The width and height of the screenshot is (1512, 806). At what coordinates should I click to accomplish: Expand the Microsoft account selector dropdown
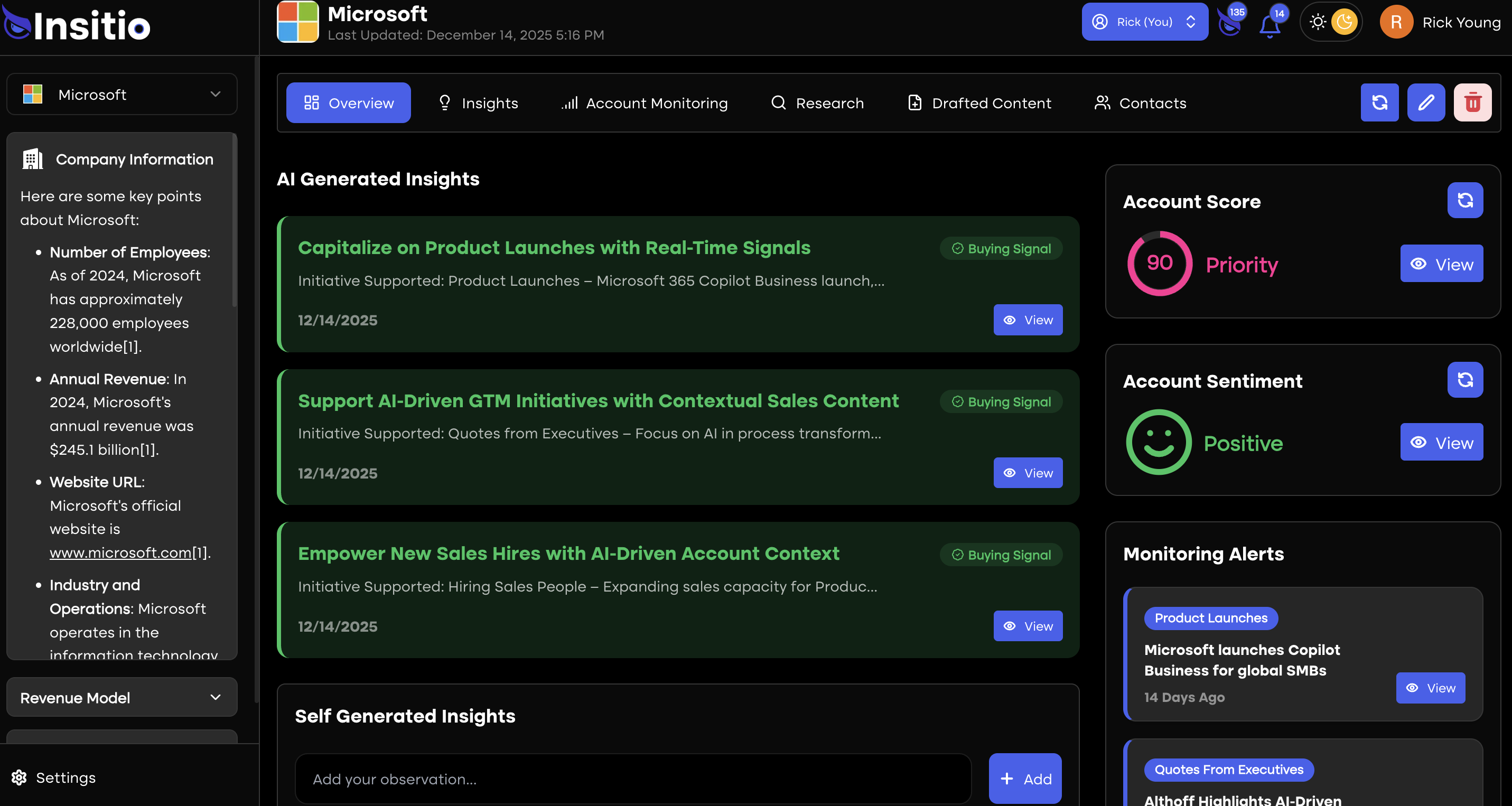[121, 94]
